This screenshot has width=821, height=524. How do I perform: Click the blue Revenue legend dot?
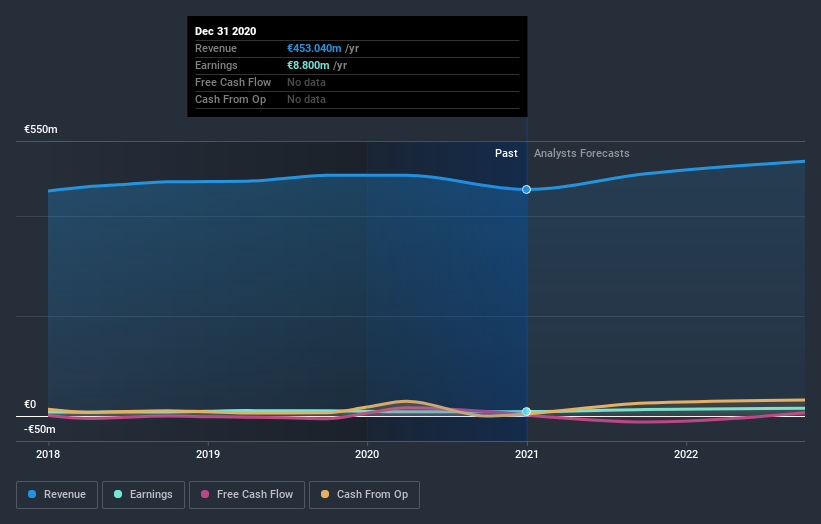pyautogui.click(x=32, y=494)
